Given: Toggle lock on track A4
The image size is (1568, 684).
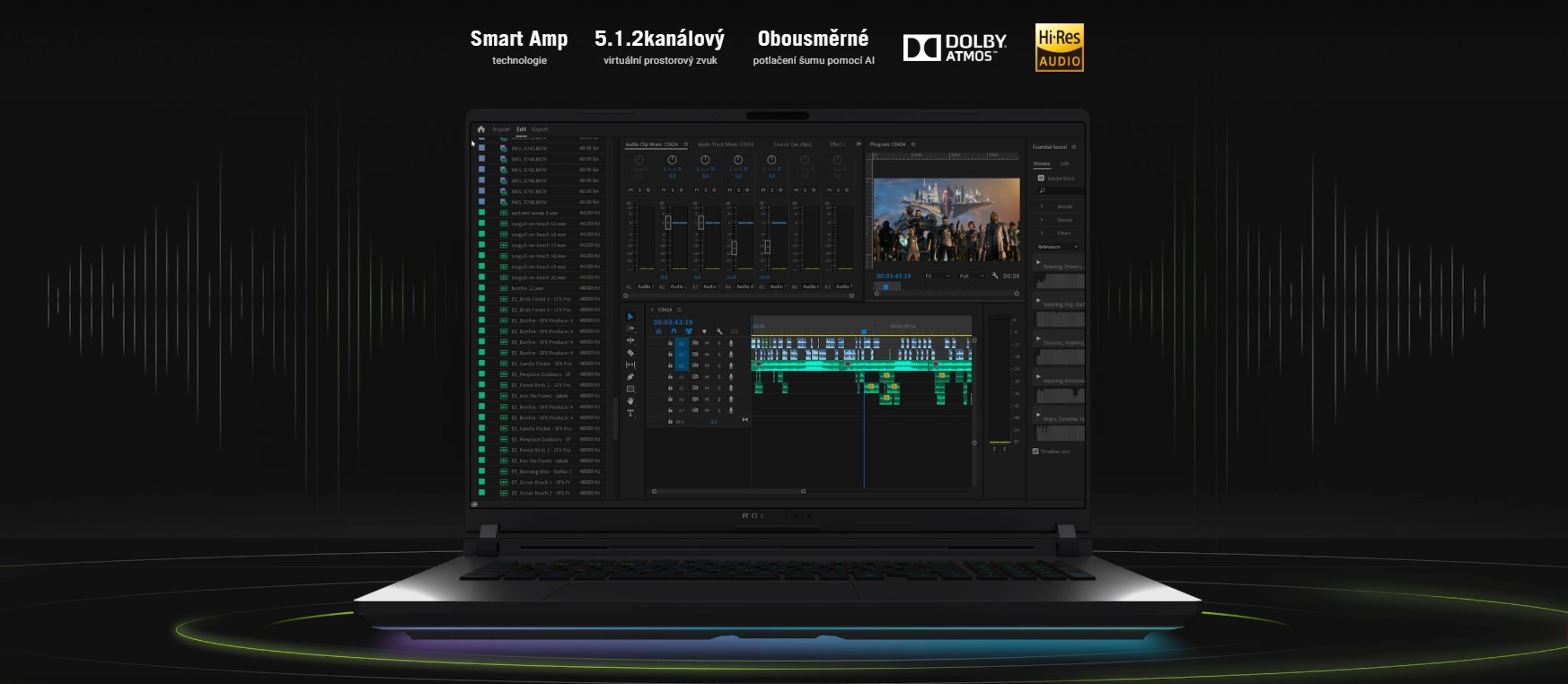Looking at the screenshot, I should [x=670, y=377].
